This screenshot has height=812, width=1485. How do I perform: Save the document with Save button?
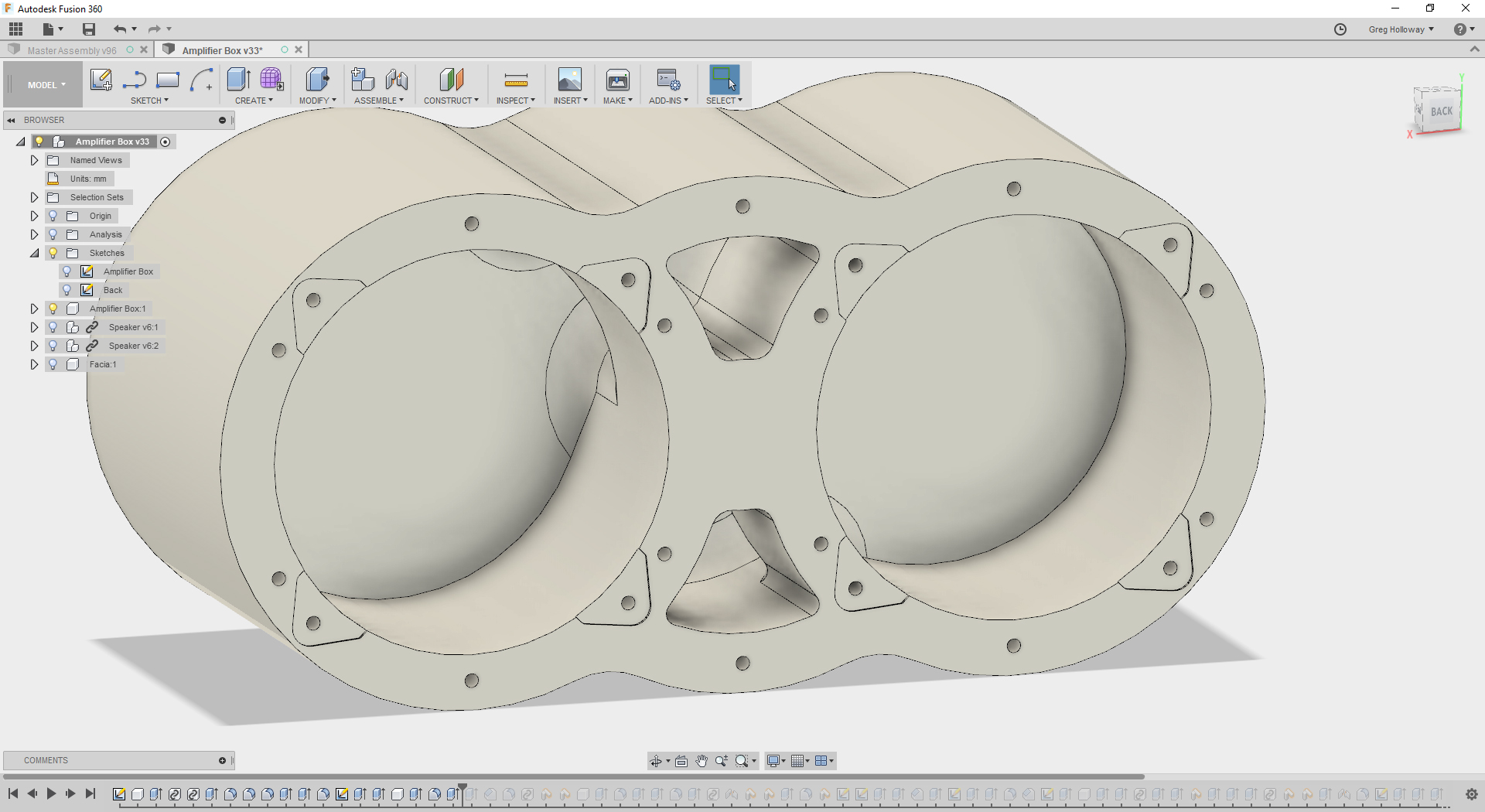(x=88, y=29)
